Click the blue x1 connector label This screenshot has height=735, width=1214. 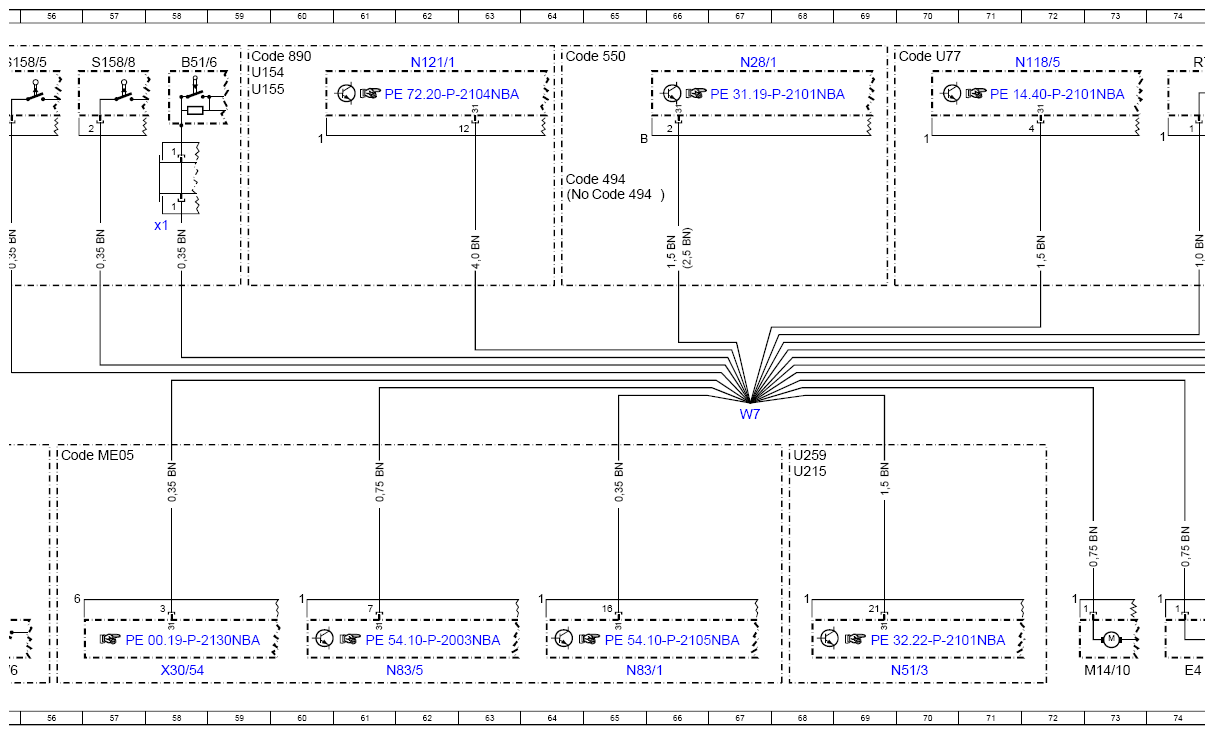(161, 225)
